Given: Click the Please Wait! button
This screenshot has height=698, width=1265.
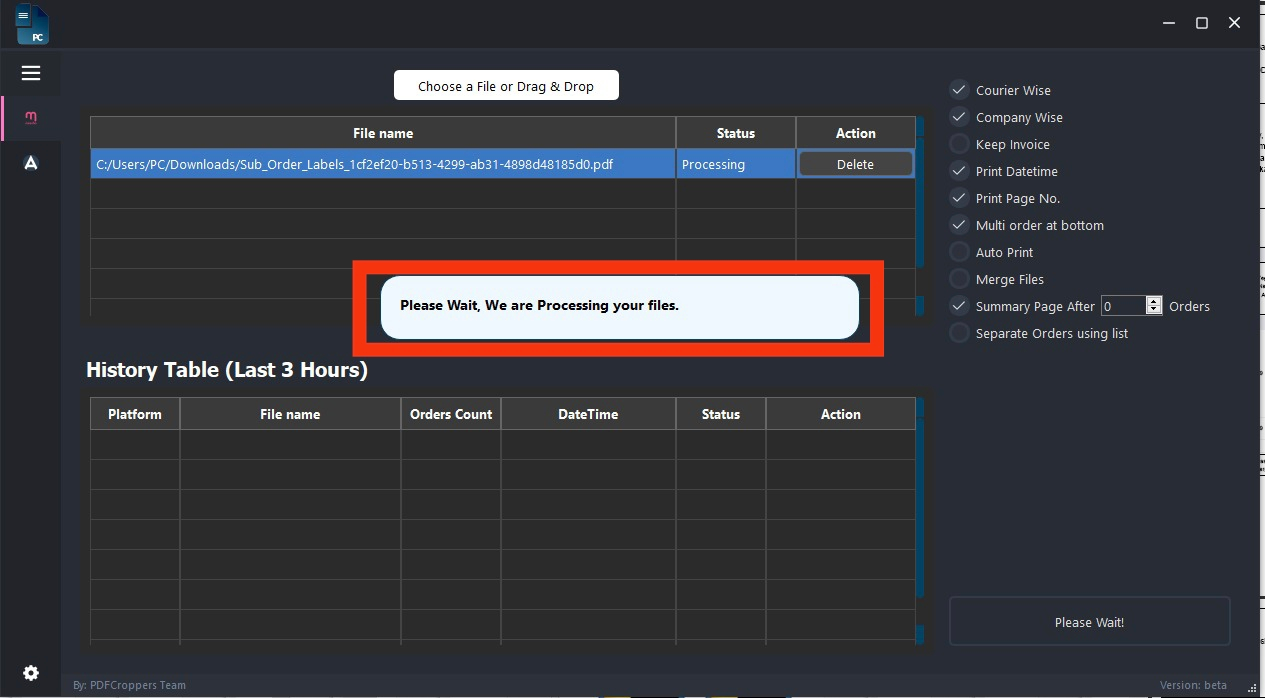Looking at the screenshot, I should [1089, 622].
